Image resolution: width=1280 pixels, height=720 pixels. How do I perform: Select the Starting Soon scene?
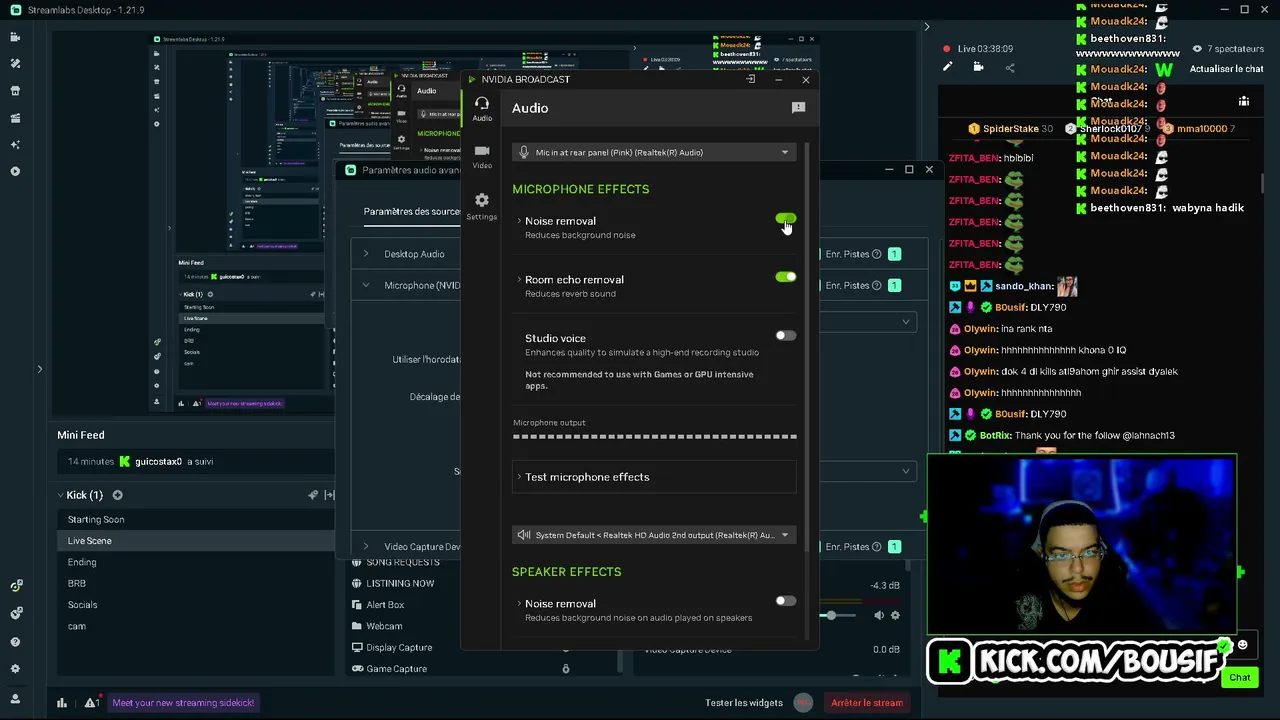point(195,519)
